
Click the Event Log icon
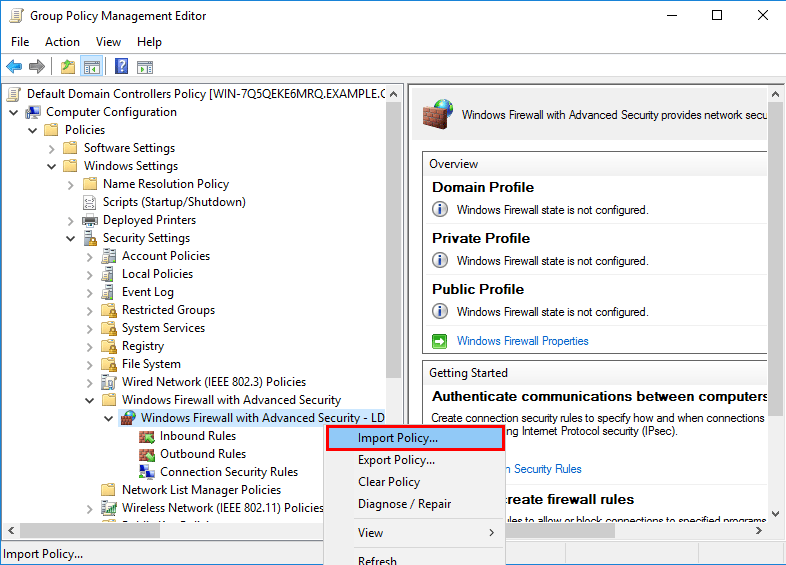point(108,292)
